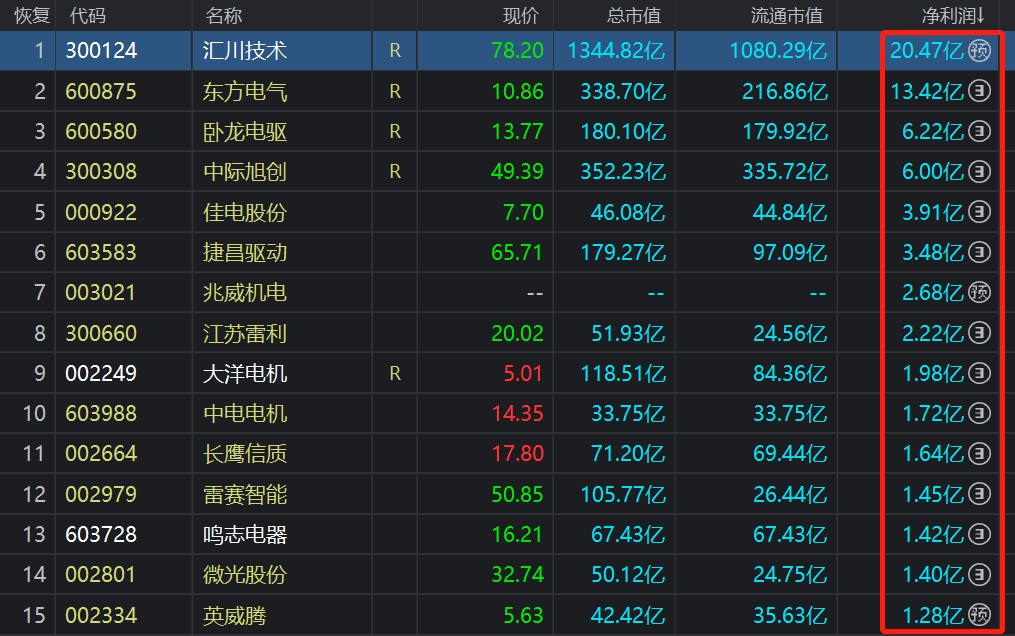Select stock name 鸣志电器
Viewport: 1015px width, 636px height.
click(x=245, y=534)
